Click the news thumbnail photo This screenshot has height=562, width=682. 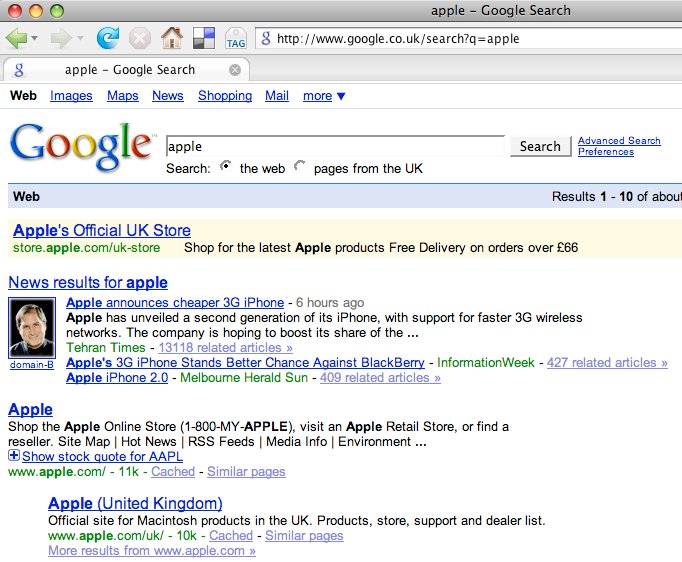point(32,327)
